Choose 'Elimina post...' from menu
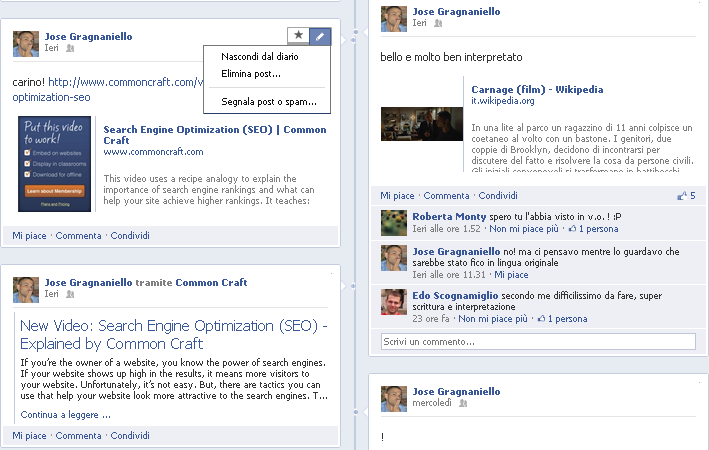Screen dimensions: 709x450 250,74
